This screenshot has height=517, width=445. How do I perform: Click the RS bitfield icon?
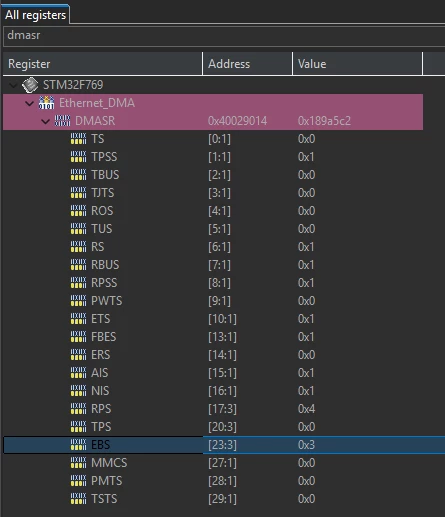coord(78,247)
